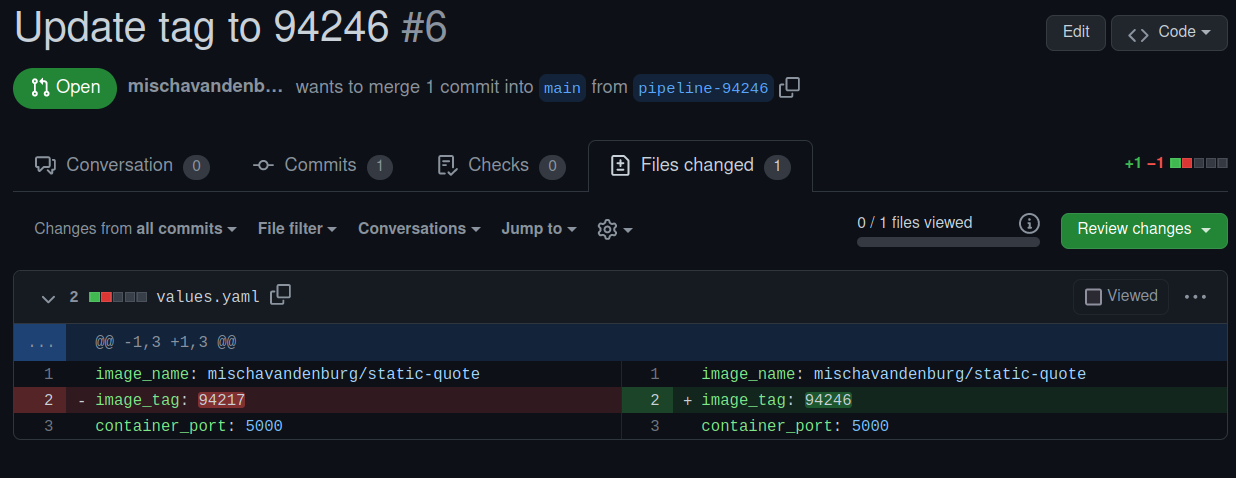Open the three-dot file options menu

click(1196, 297)
